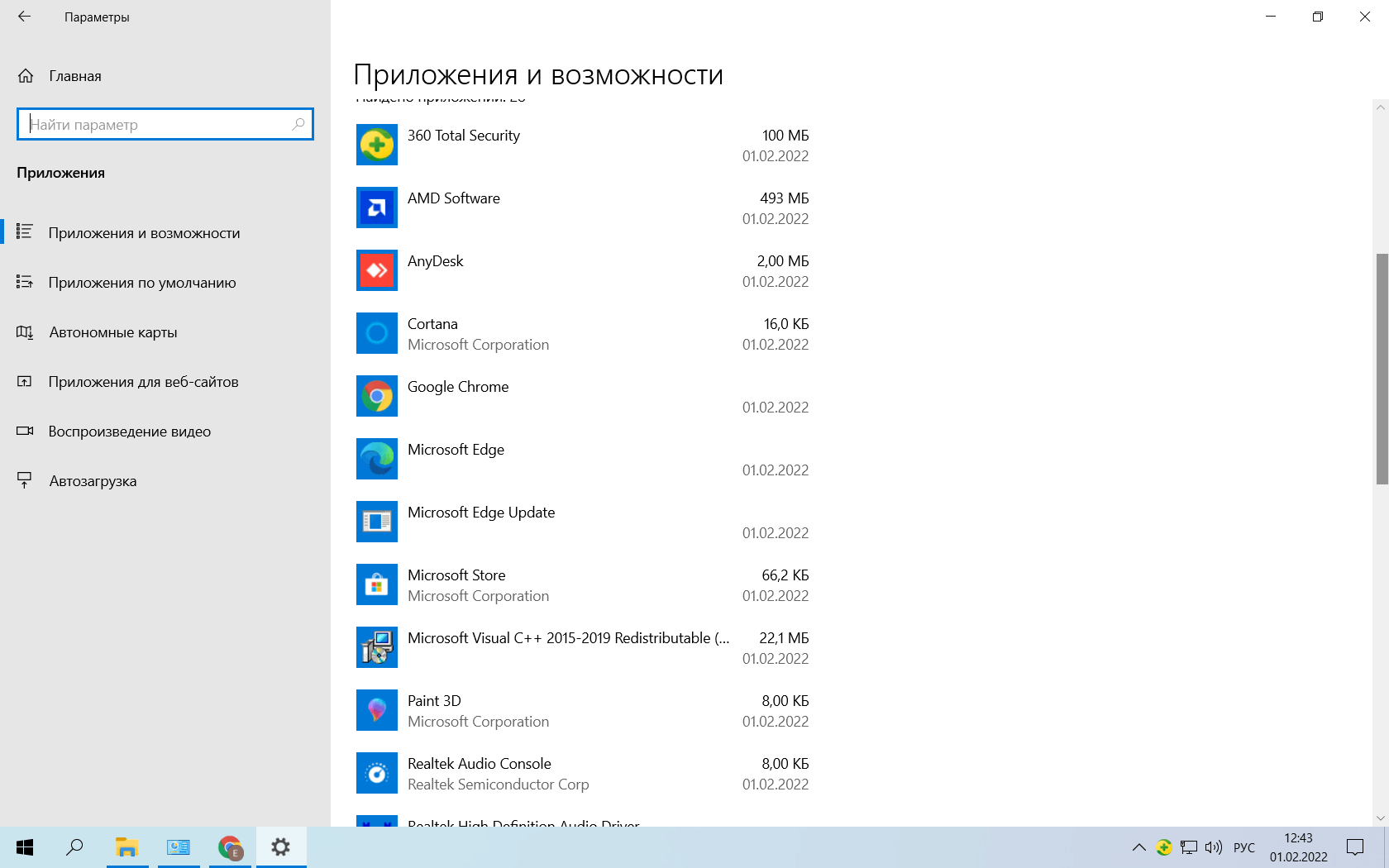This screenshot has height=868, width=1389.
Task: Select the AnyDesk entry name
Action: (x=436, y=261)
